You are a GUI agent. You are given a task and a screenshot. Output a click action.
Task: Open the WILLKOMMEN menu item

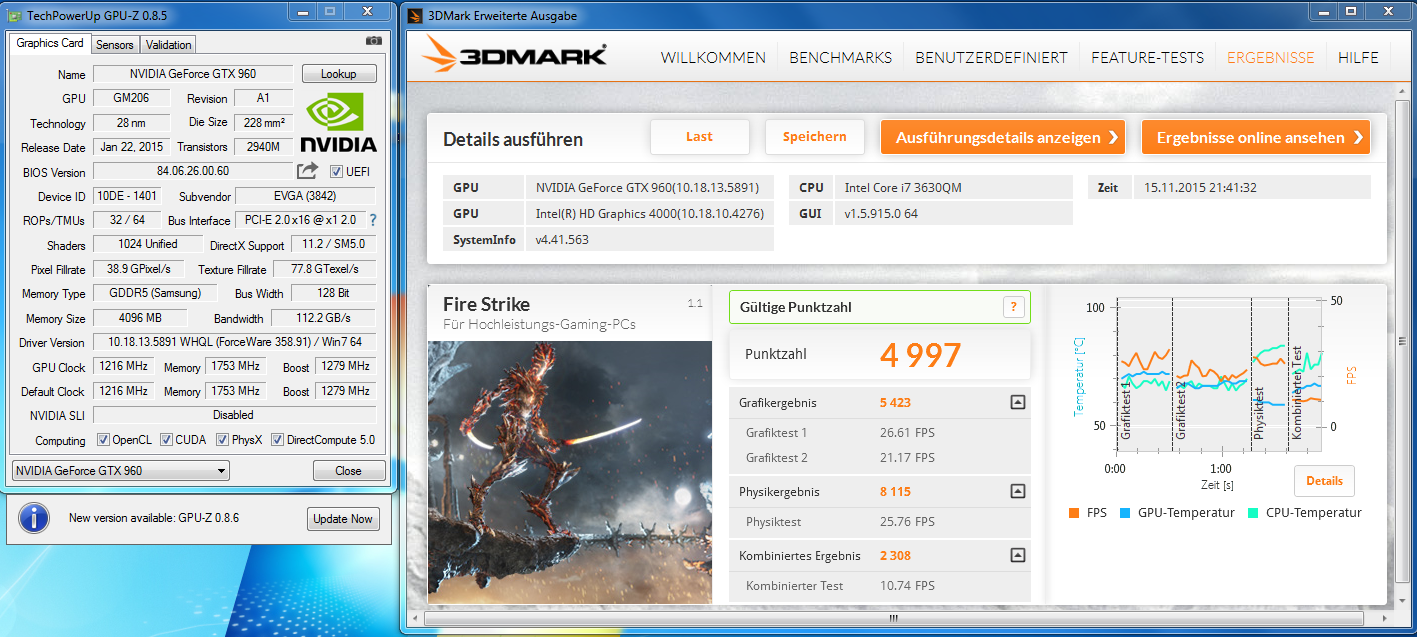[x=713, y=58]
